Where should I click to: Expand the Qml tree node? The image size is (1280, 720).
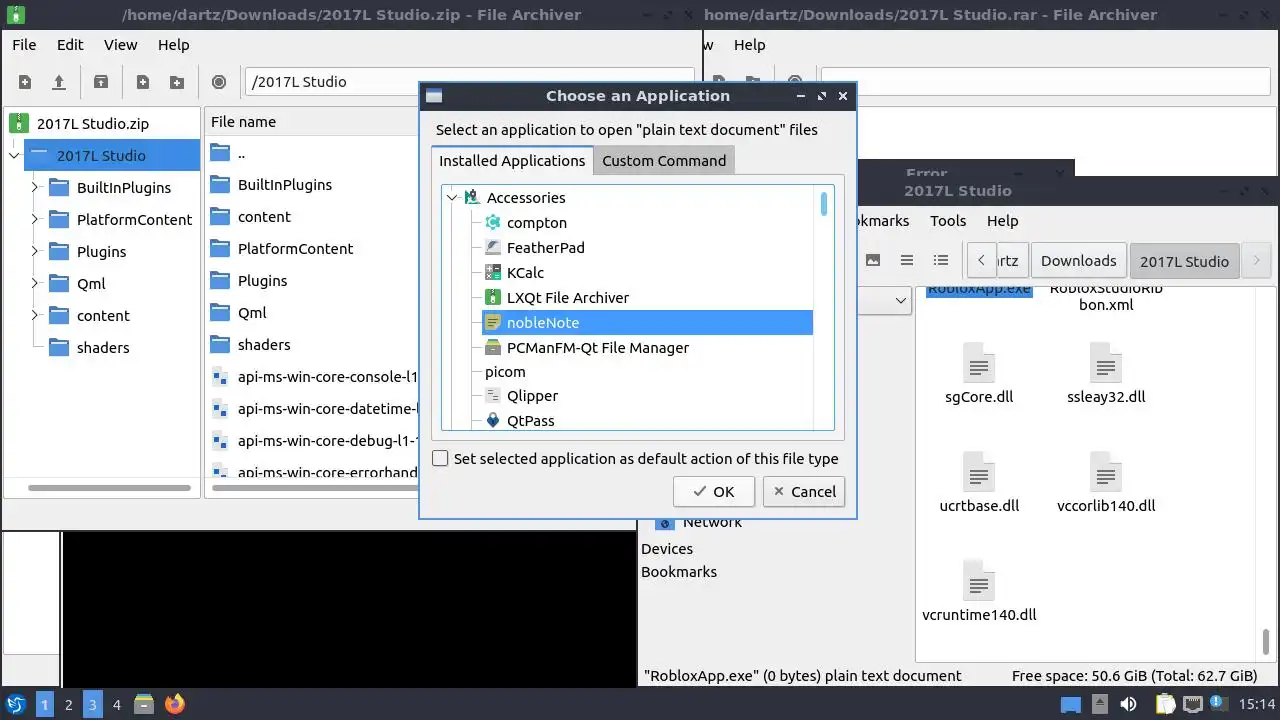(x=35, y=284)
